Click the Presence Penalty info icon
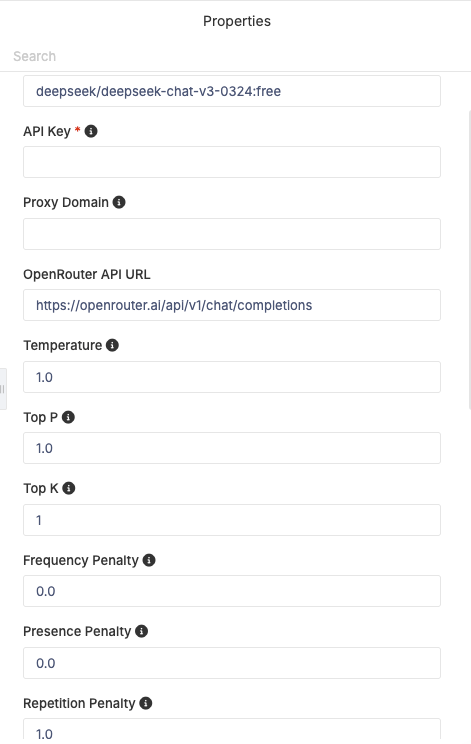Image resolution: width=471 pixels, height=744 pixels. (141, 631)
